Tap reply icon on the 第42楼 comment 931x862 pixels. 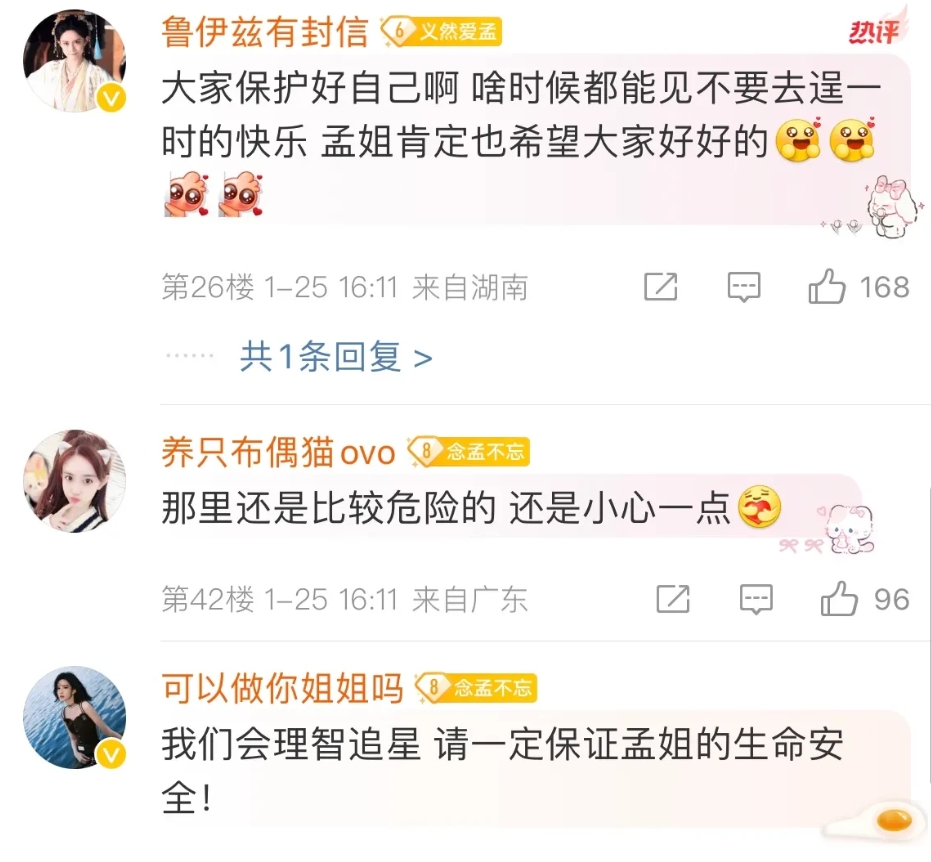[x=756, y=599]
